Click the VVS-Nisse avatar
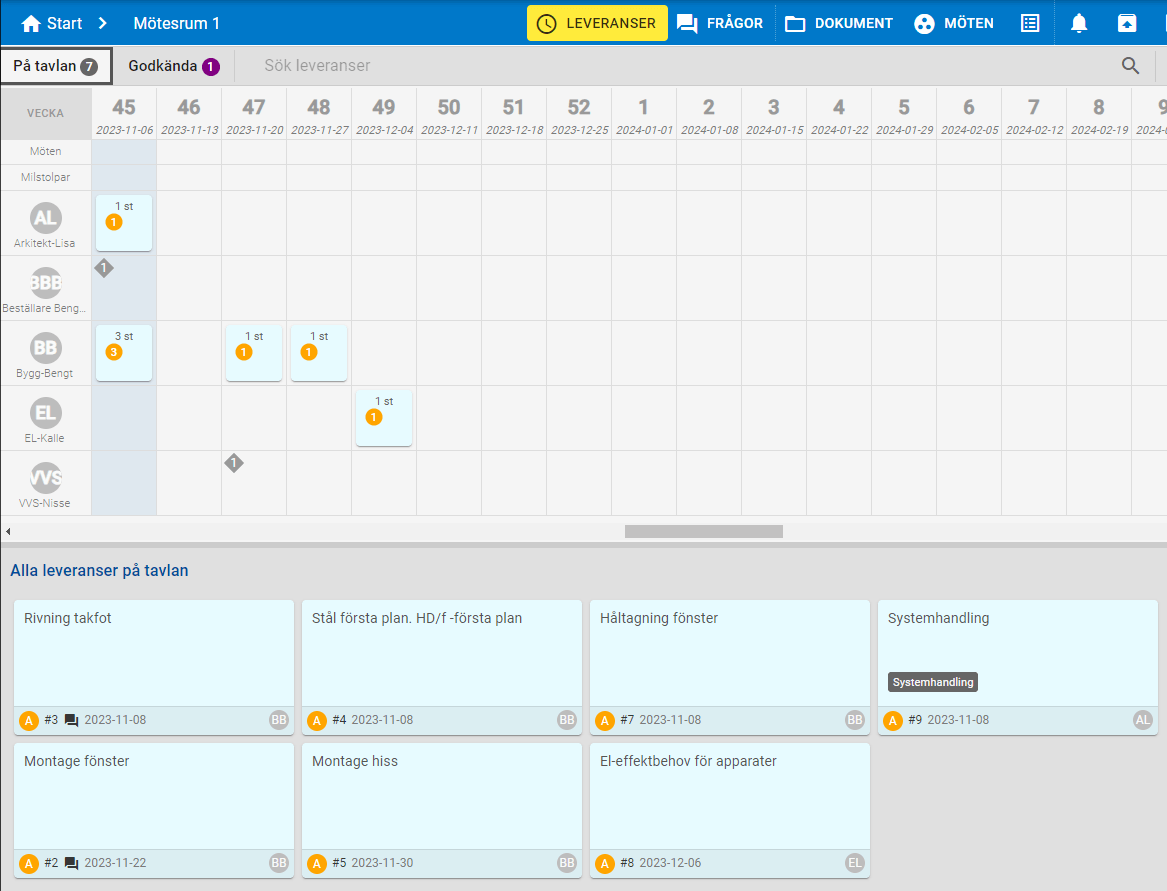Screen dimensions: 1167x891 click(x=45, y=478)
